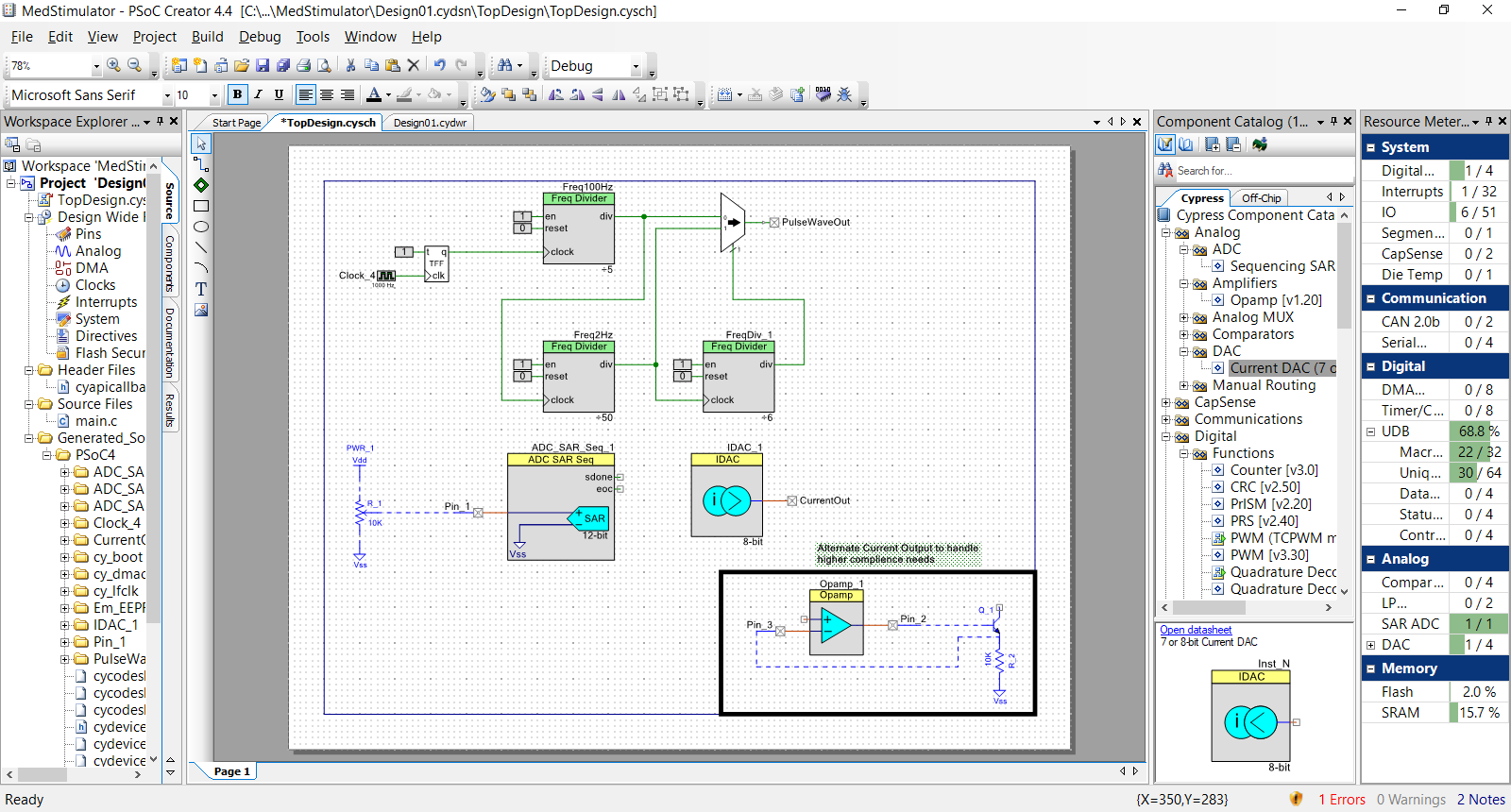Collapse all catalog items

(1232, 144)
